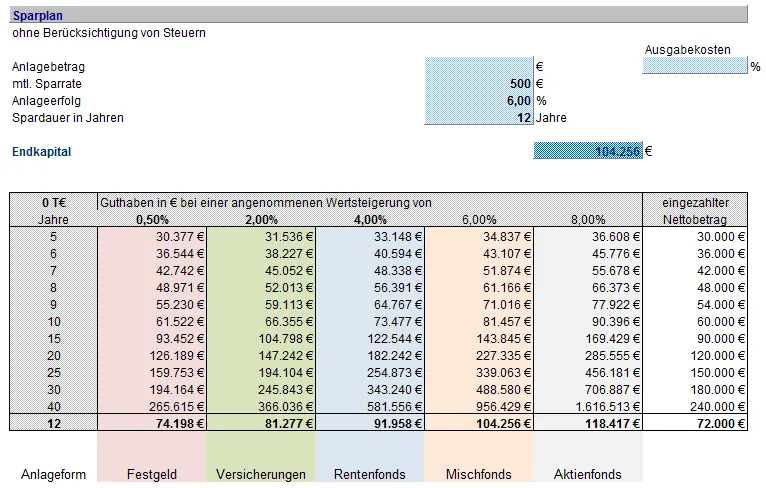
Task: Select the 2,00% column header
Action: pyautogui.click(x=261, y=219)
